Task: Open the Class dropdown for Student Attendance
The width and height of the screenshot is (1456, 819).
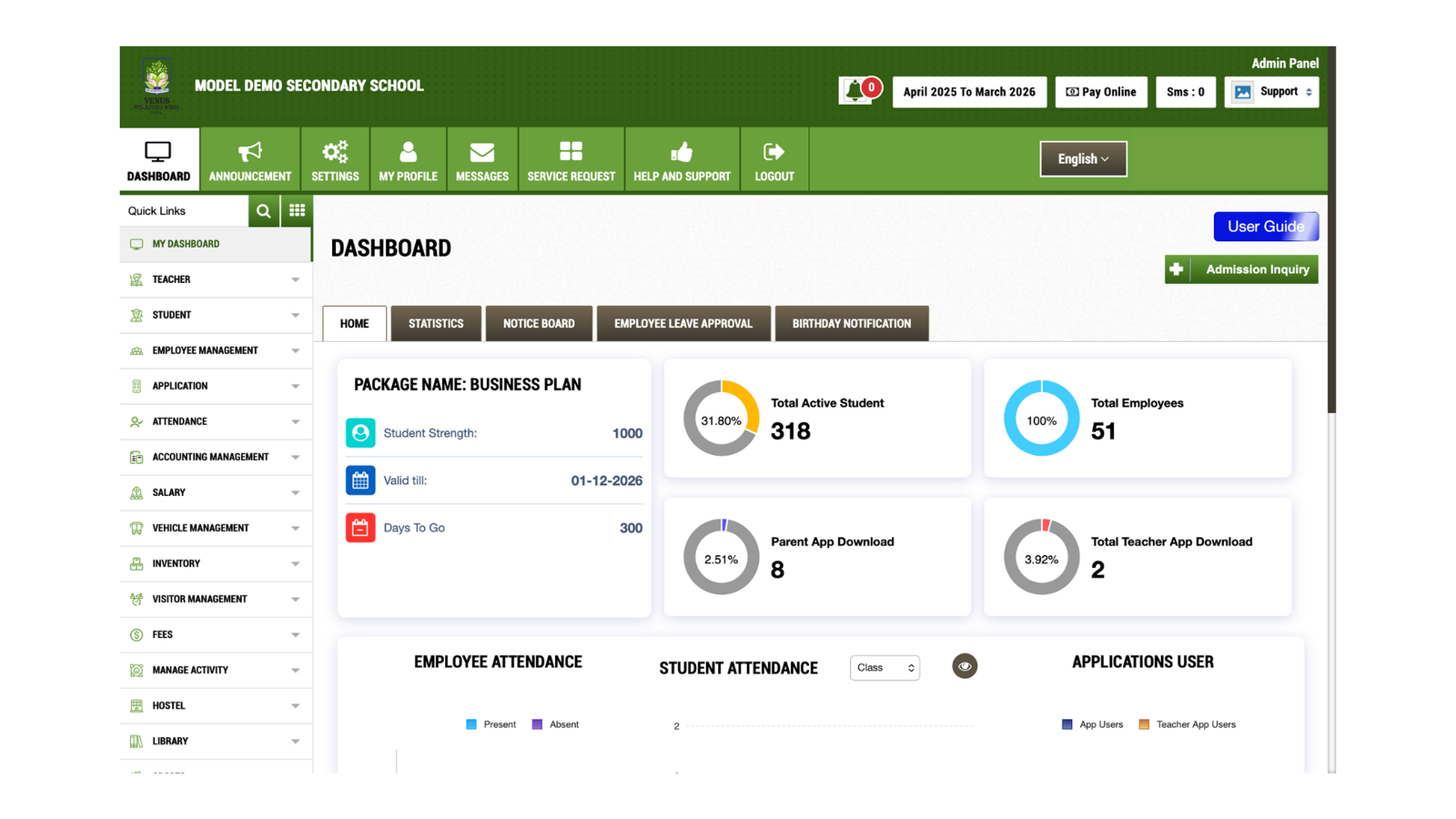Action: coord(884,667)
